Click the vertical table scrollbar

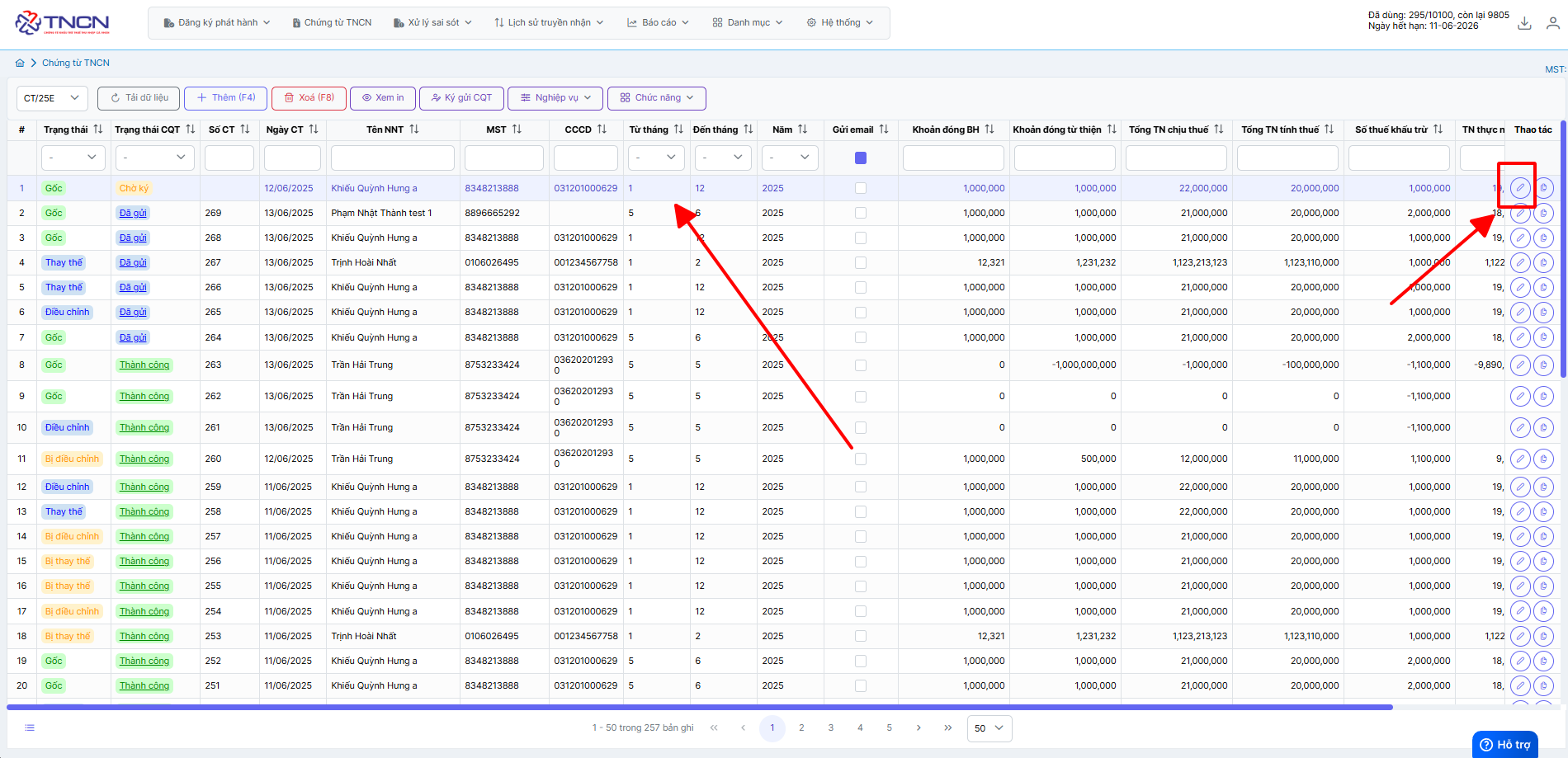[x=1562, y=247]
